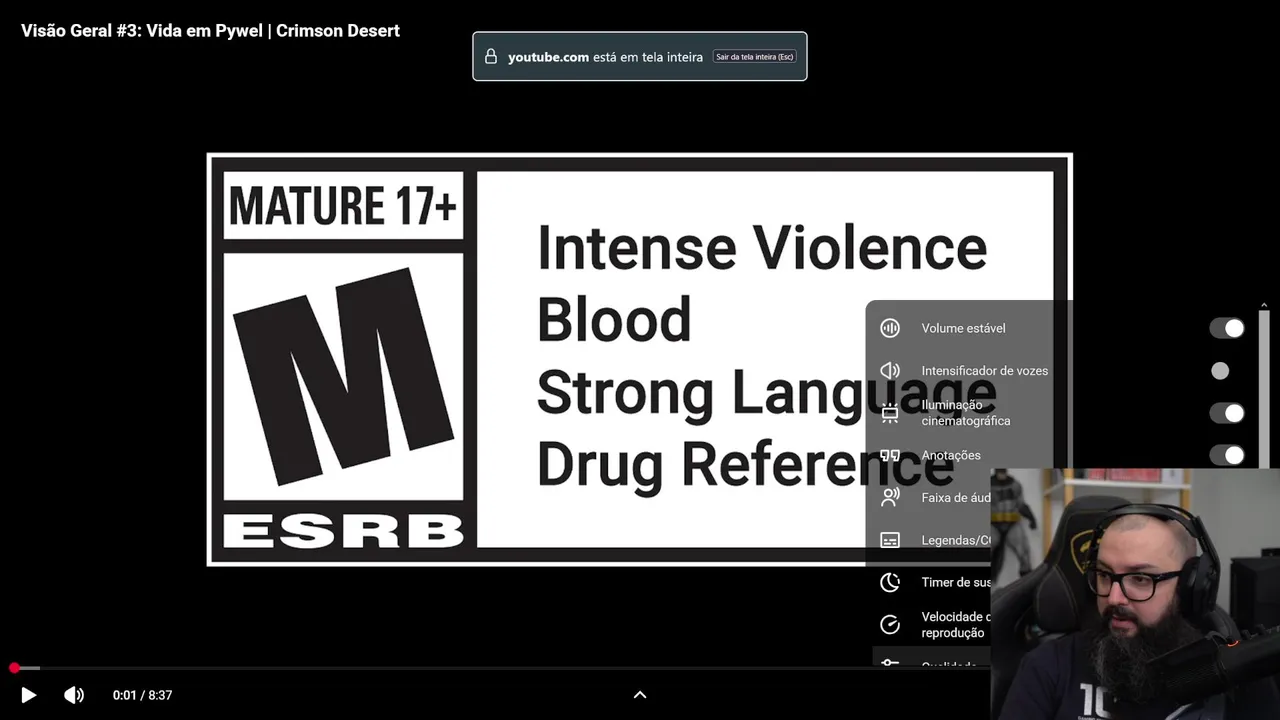Click the playback speed gauge icon
This screenshot has width=1280, height=720.
[x=890, y=625]
